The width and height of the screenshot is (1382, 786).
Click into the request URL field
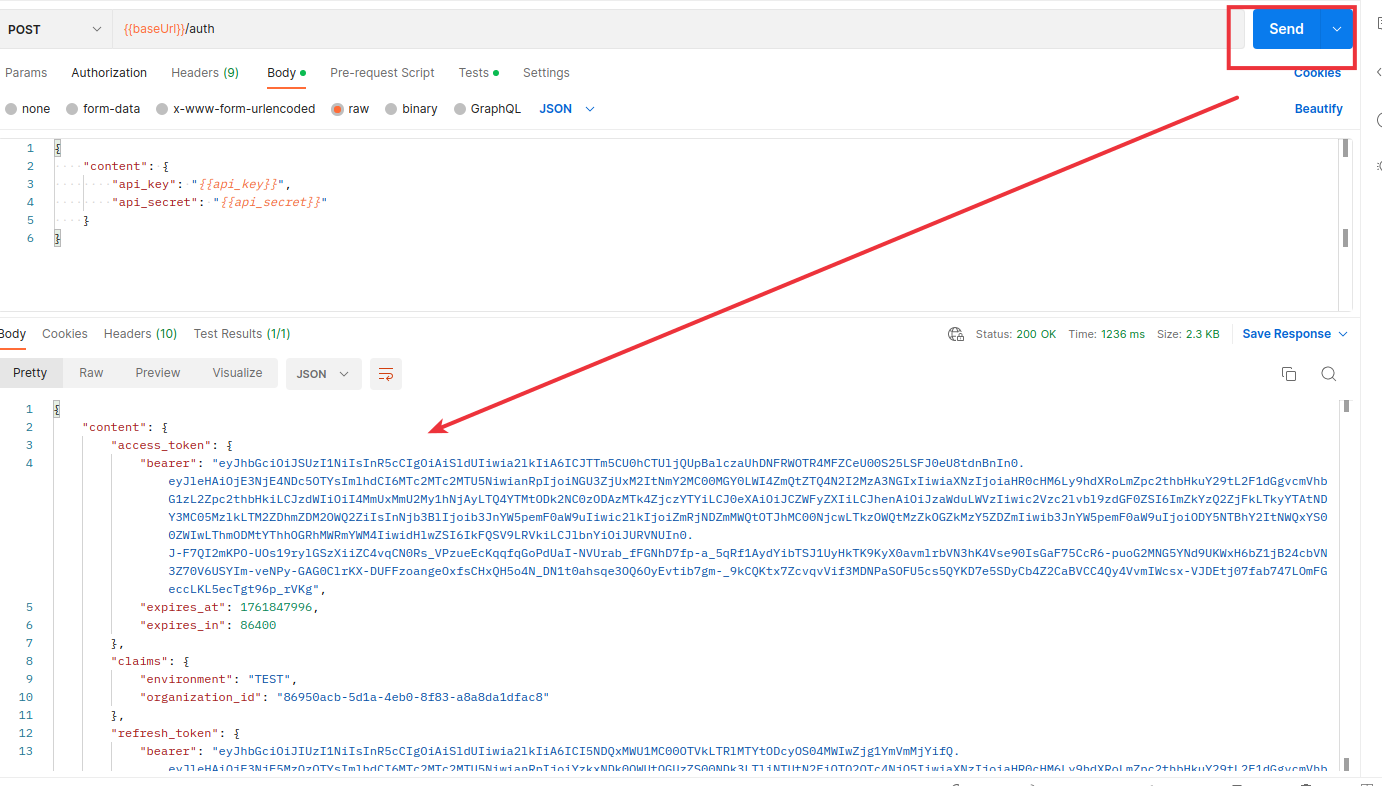[670, 29]
